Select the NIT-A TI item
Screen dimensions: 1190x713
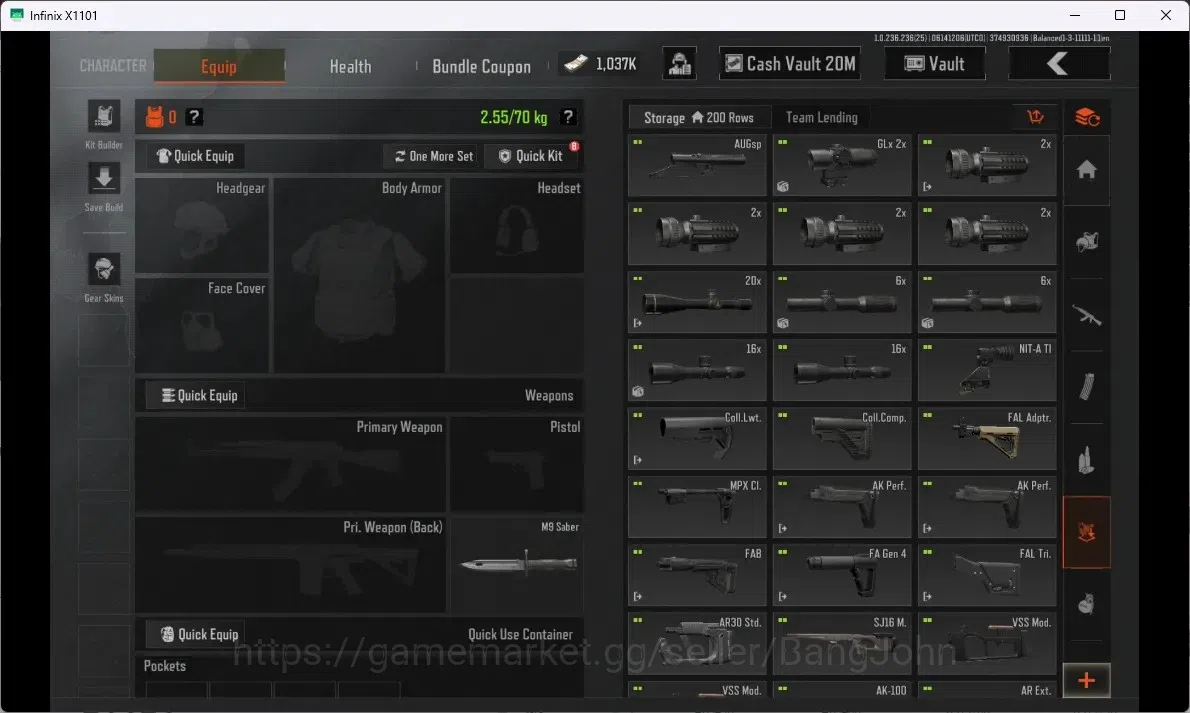[x=987, y=371]
